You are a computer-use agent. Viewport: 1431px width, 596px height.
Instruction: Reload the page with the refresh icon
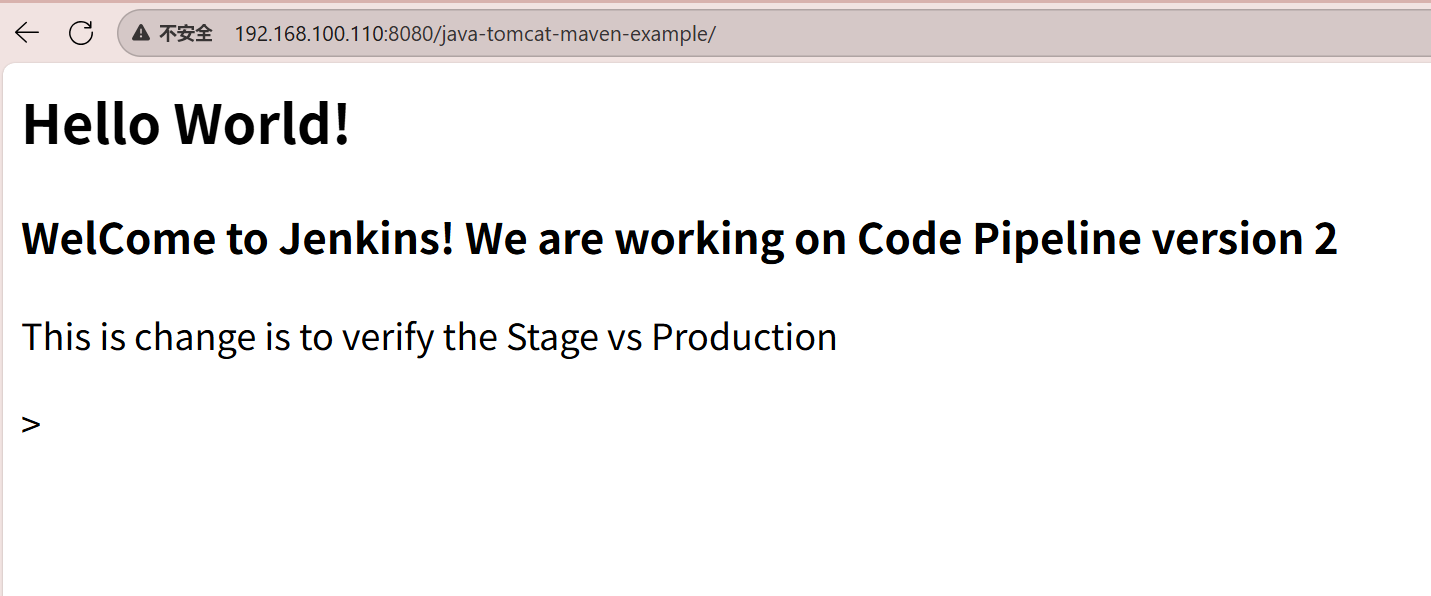[x=81, y=33]
